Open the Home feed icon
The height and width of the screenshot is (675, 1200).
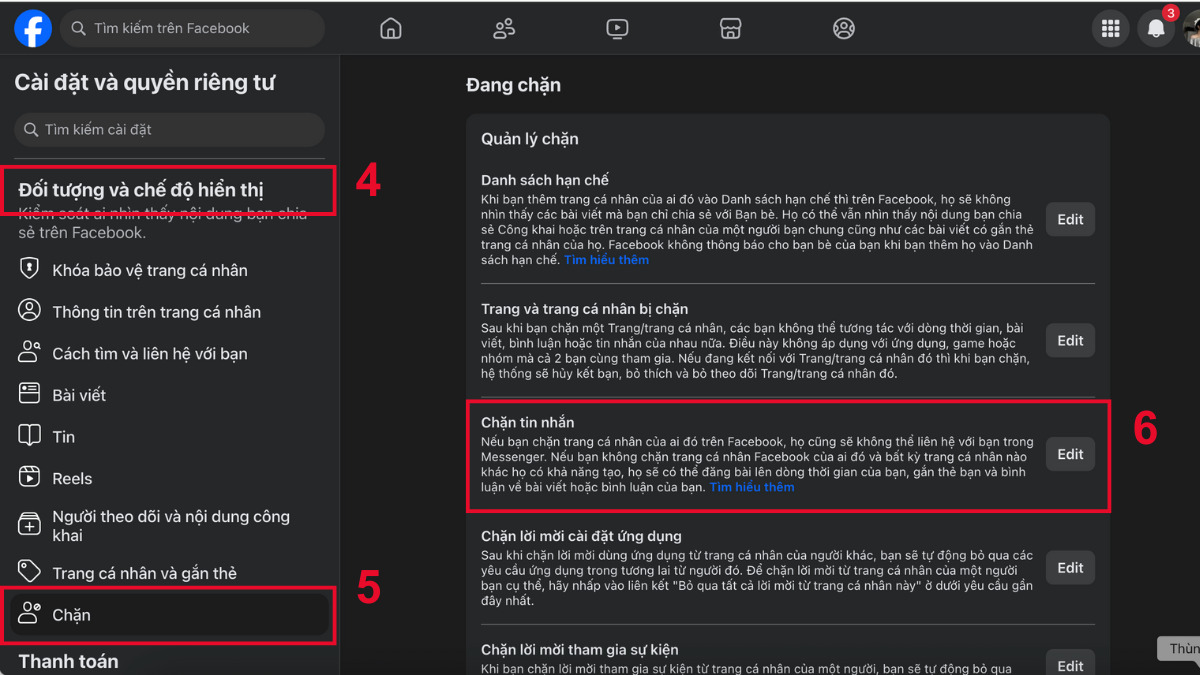click(x=391, y=29)
